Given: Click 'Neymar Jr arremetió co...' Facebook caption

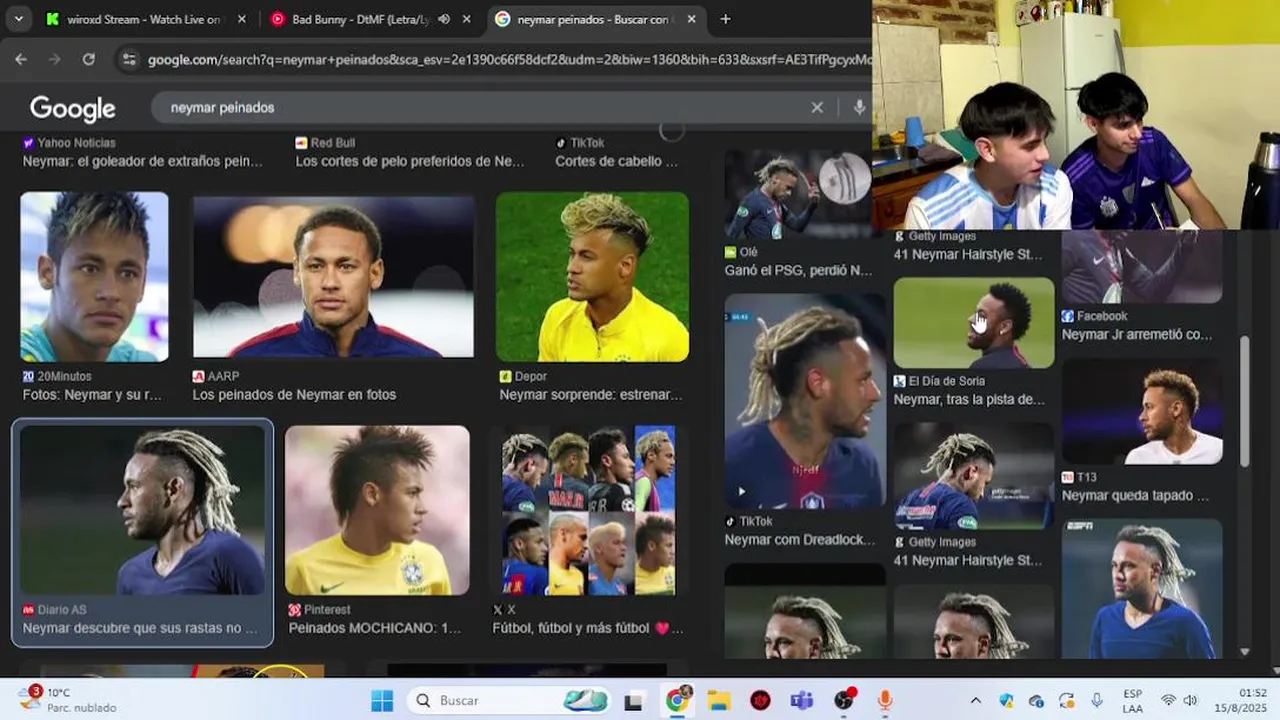Looking at the screenshot, I should pyautogui.click(x=1137, y=335).
